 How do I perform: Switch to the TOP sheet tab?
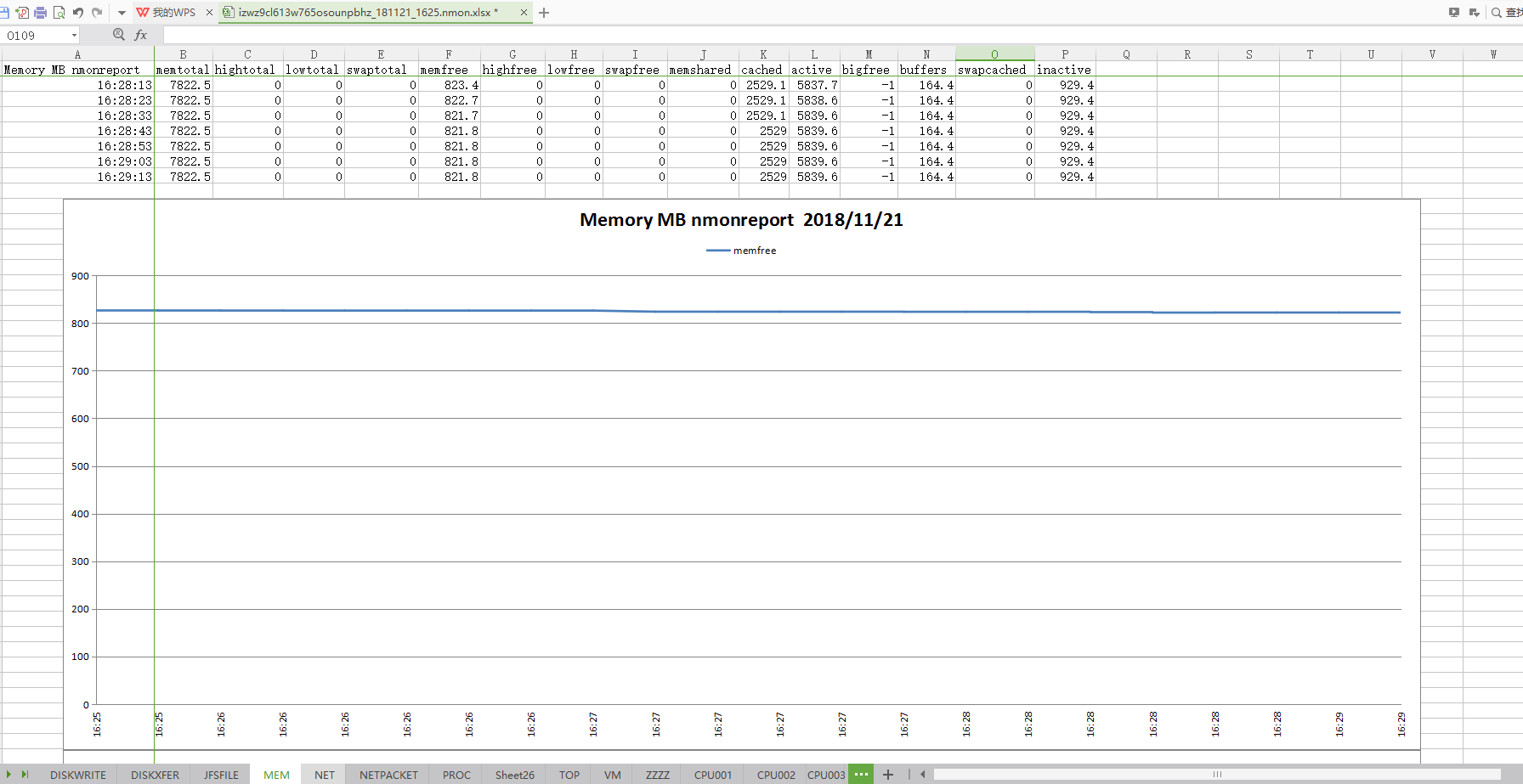(x=569, y=775)
